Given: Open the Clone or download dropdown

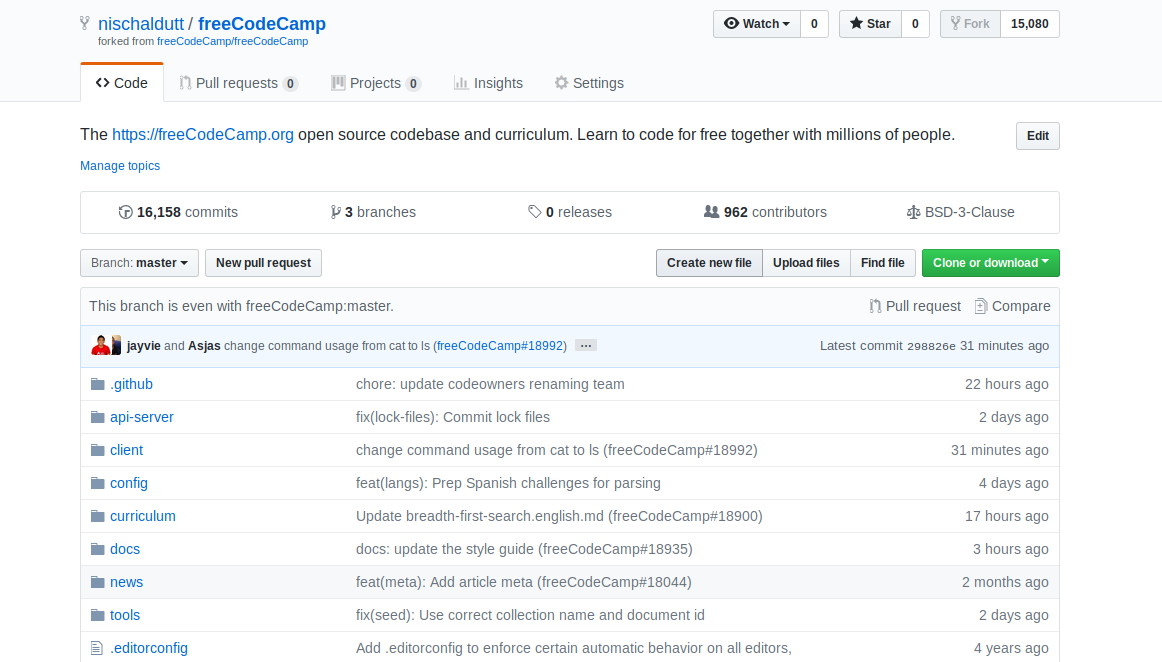Looking at the screenshot, I should pos(990,263).
